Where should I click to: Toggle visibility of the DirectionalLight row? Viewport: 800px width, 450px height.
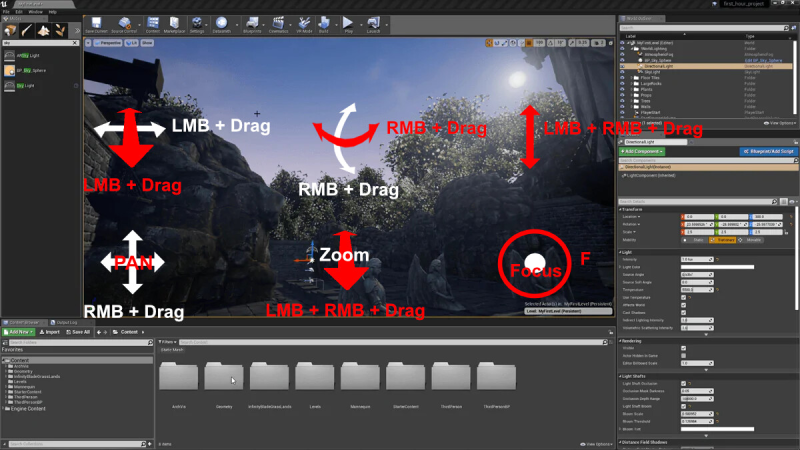click(x=622, y=66)
